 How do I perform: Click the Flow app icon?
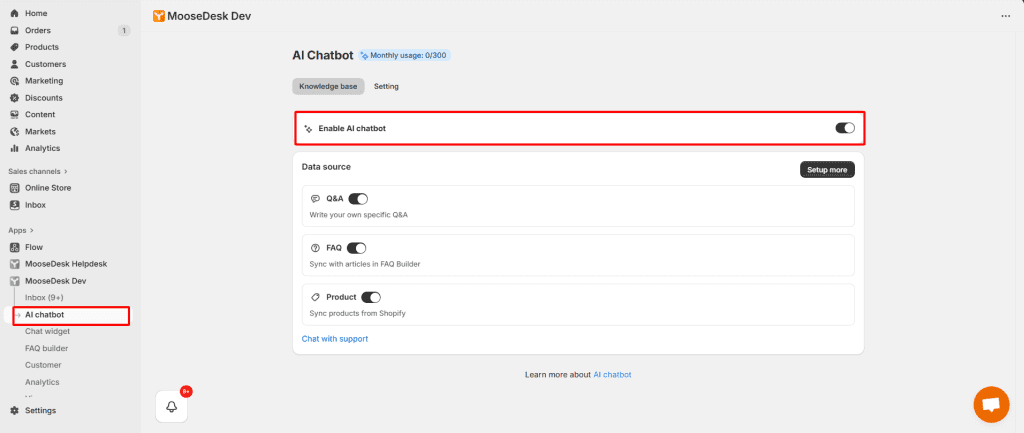[x=14, y=247]
